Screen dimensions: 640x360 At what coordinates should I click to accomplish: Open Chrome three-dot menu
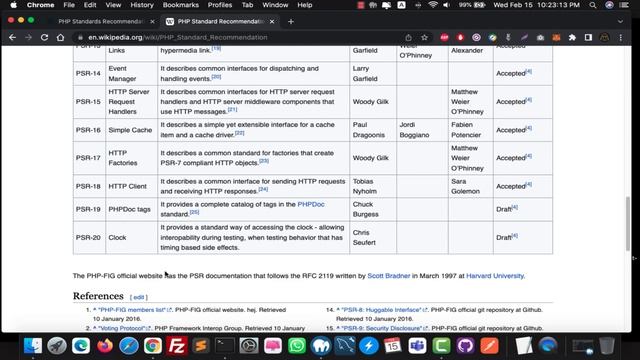pos(621,38)
